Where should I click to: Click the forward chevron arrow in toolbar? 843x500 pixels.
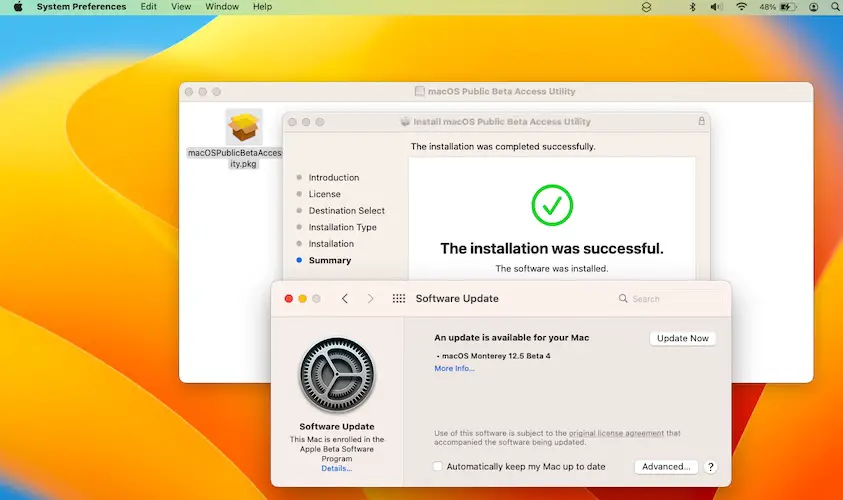(371, 299)
